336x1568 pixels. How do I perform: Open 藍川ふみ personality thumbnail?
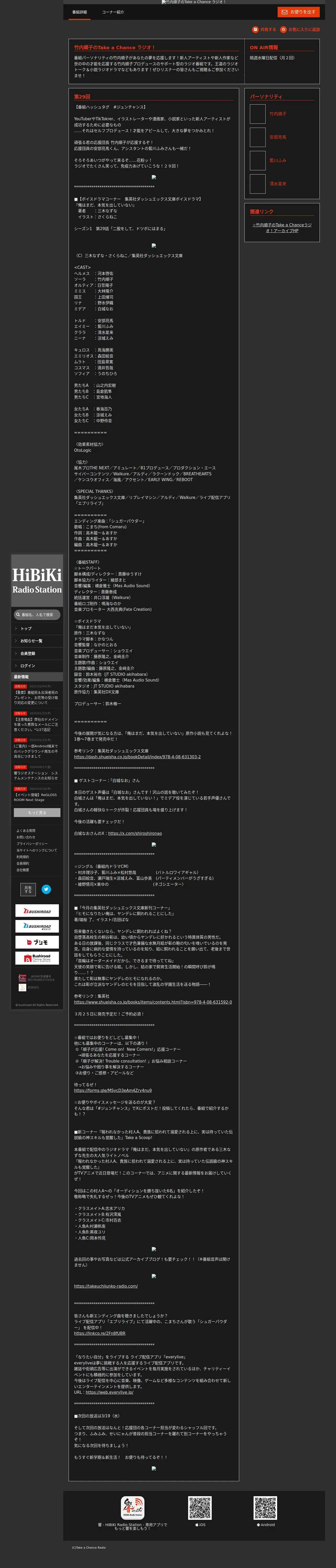pyautogui.click(x=257, y=160)
